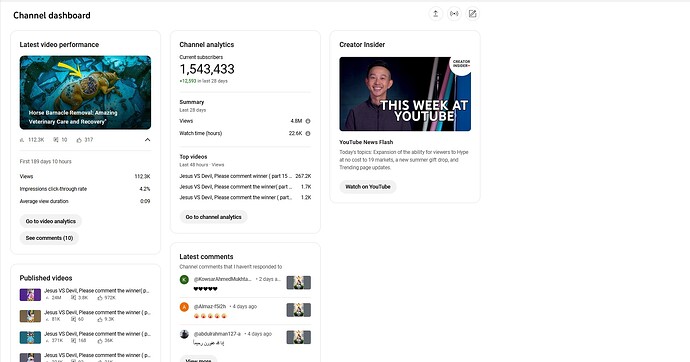Viewport: 690px width, 362px height.
Task: Click the Views info icon in Summary
Action: (308, 121)
